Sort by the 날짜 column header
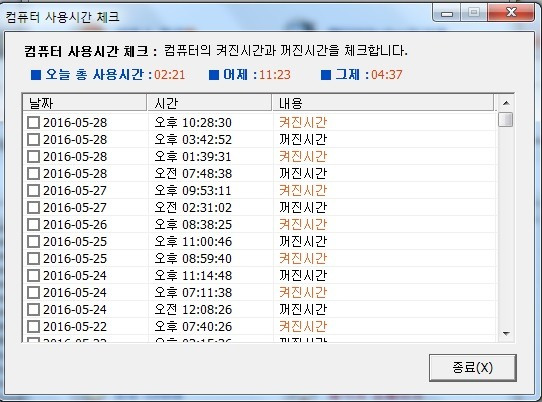Image resolution: width=542 pixels, height=402 pixels. [85, 103]
